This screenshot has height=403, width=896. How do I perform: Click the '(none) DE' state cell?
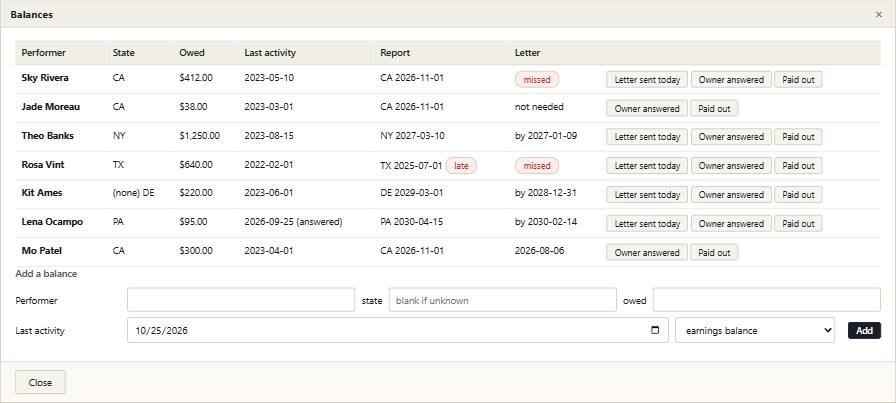pyautogui.click(x=134, y=193)
